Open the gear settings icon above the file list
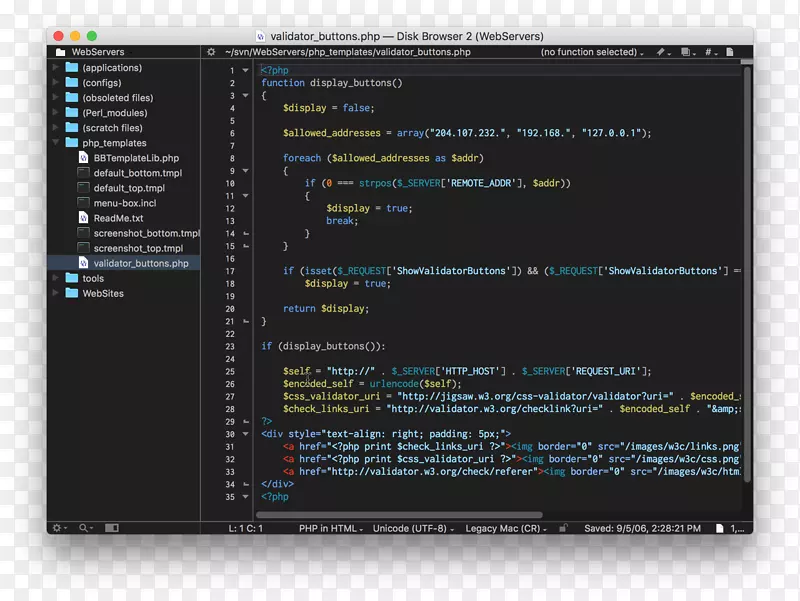Screen dimensions: 800x601 click(x=210, y=51)
